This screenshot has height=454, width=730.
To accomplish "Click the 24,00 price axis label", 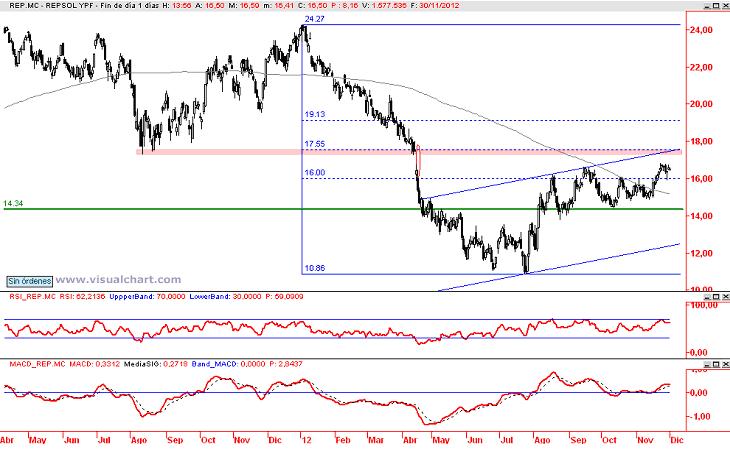I will [701, 30].
